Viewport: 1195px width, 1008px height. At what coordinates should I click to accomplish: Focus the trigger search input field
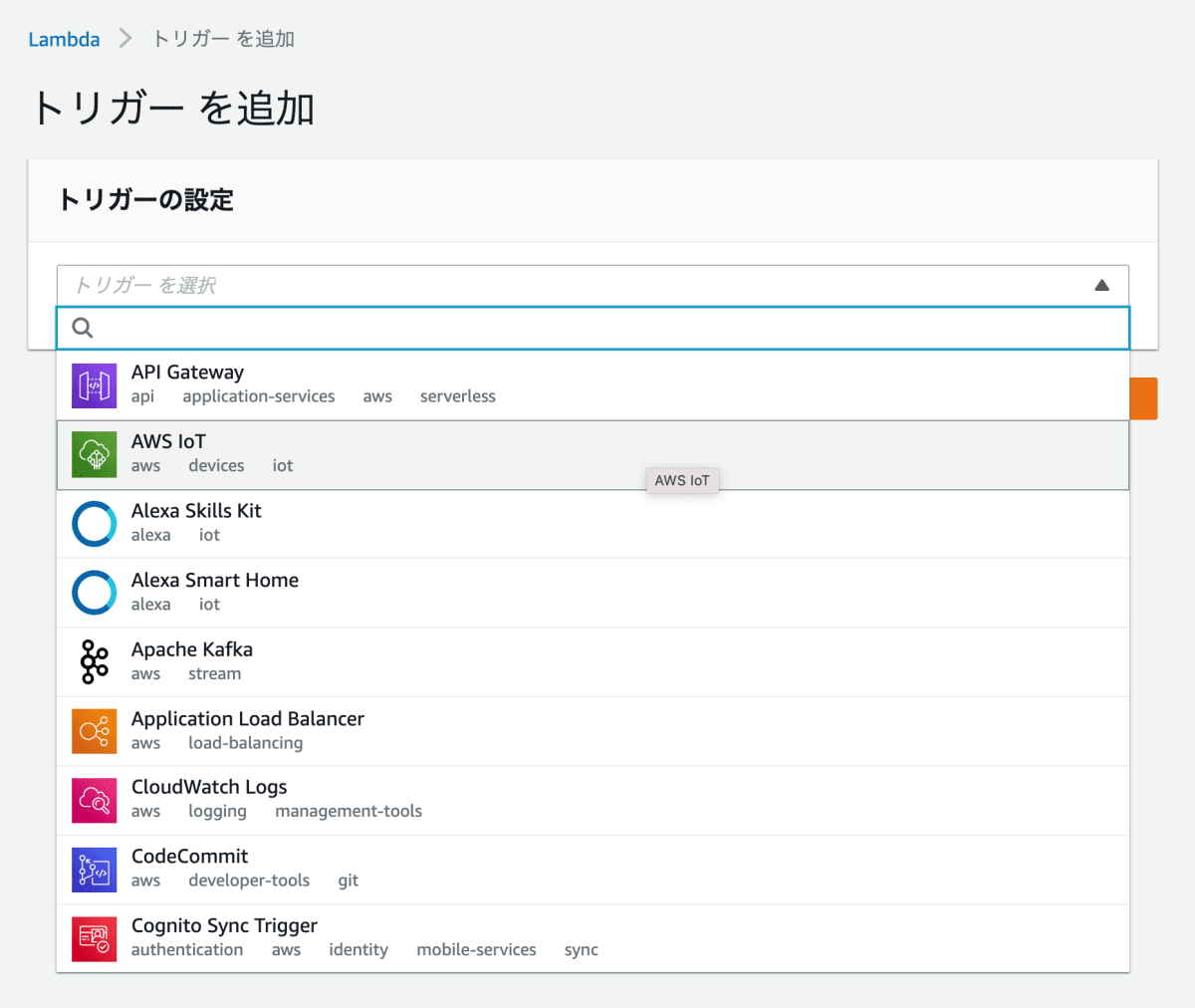pyautogui.click(x=593, y=328)
